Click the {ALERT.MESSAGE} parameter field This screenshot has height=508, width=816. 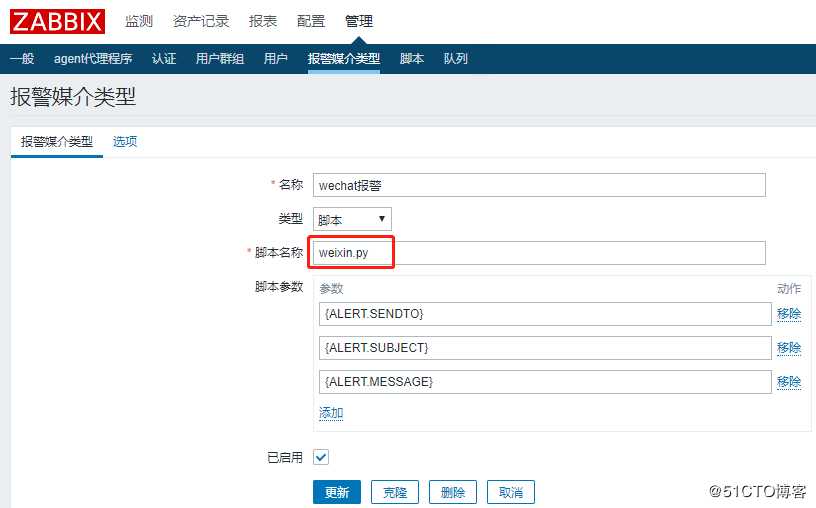coord(545,382)
